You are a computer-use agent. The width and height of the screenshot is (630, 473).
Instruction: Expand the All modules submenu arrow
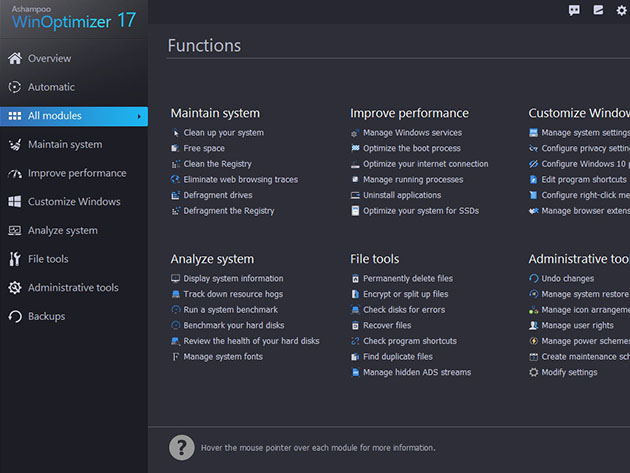point(139,117)
